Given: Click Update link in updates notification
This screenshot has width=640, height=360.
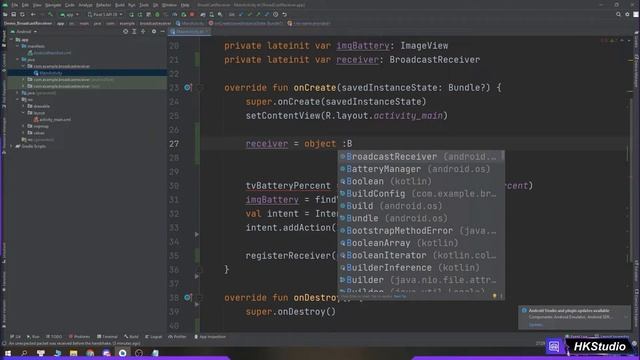Looking at the screenshot, I should pos(536,325).
